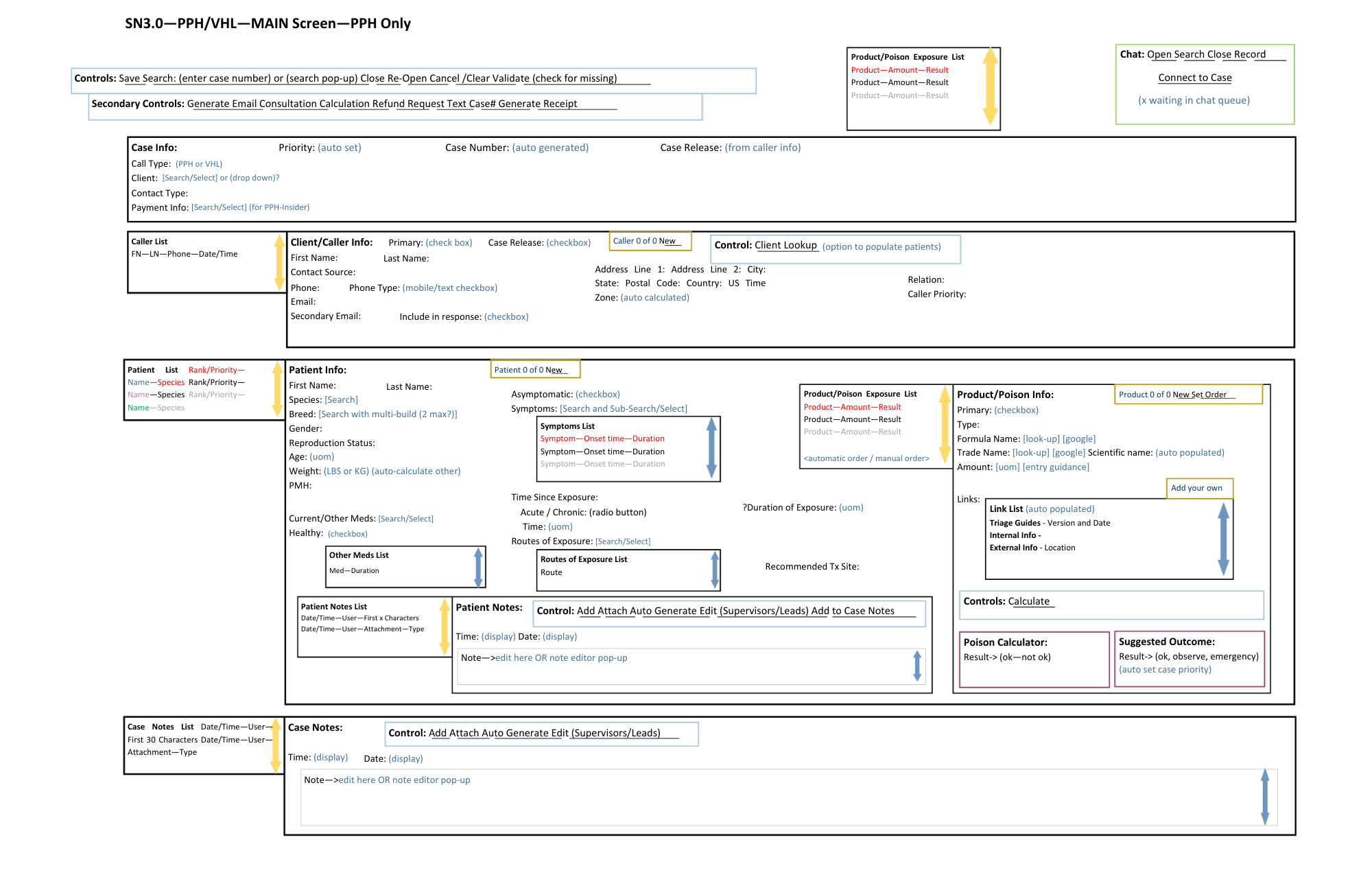Viewport: 1372px width, 888px height.
Task: Click the Link List blue scroll arrow
Action: click(1223, 539)
